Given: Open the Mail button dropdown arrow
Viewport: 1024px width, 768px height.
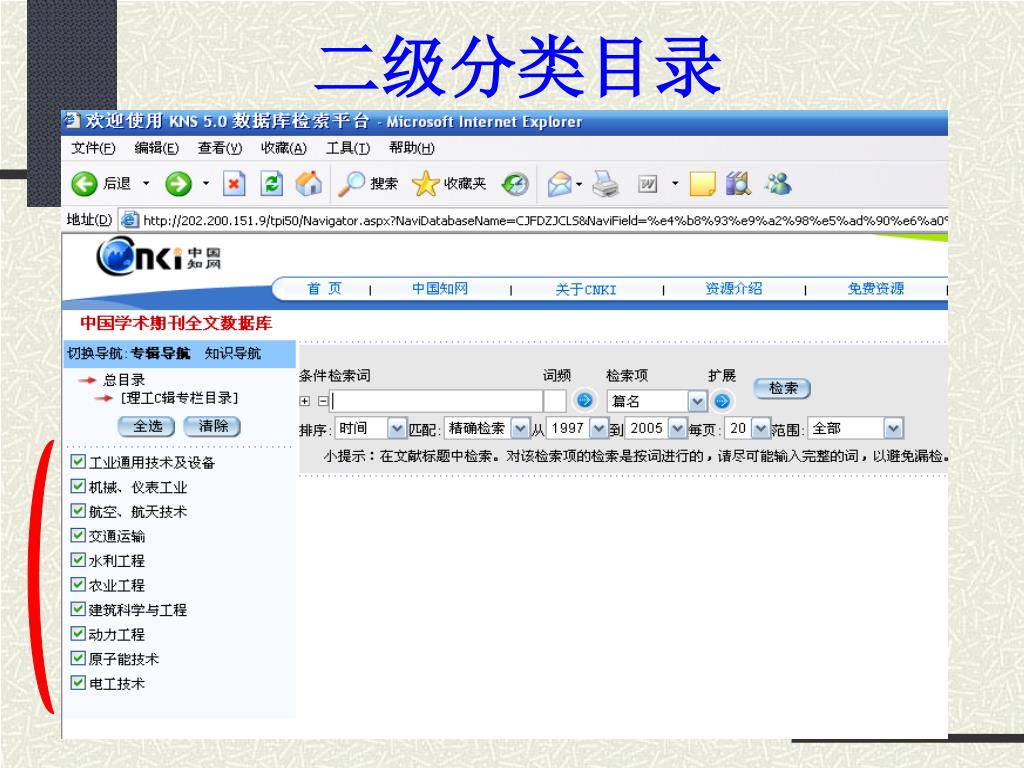Looking at the screenshot, I should [x=579, y=184].
